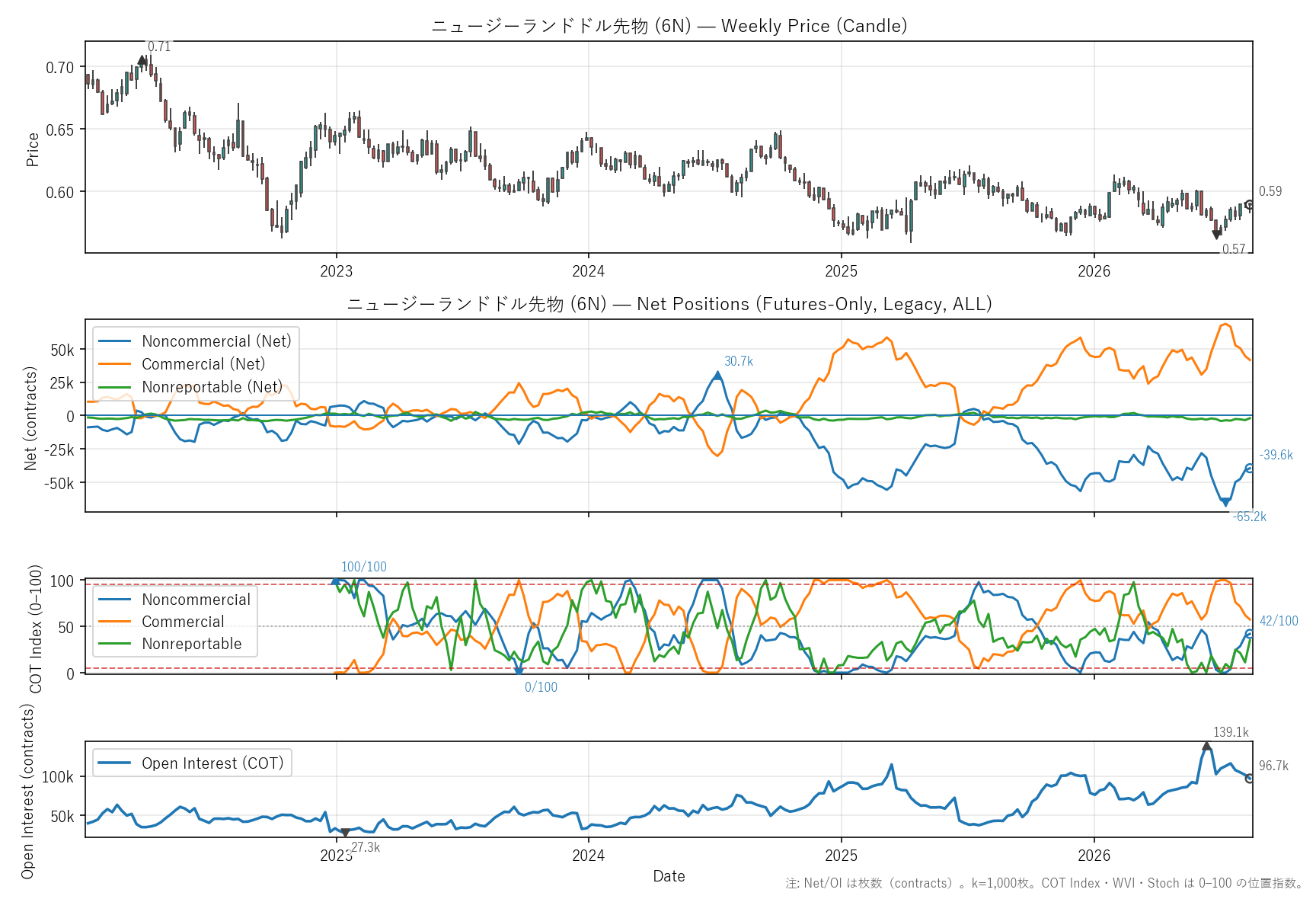Click the 2025 label under the price chart
The image size is (1316, 899).
(x=842, y=271)
